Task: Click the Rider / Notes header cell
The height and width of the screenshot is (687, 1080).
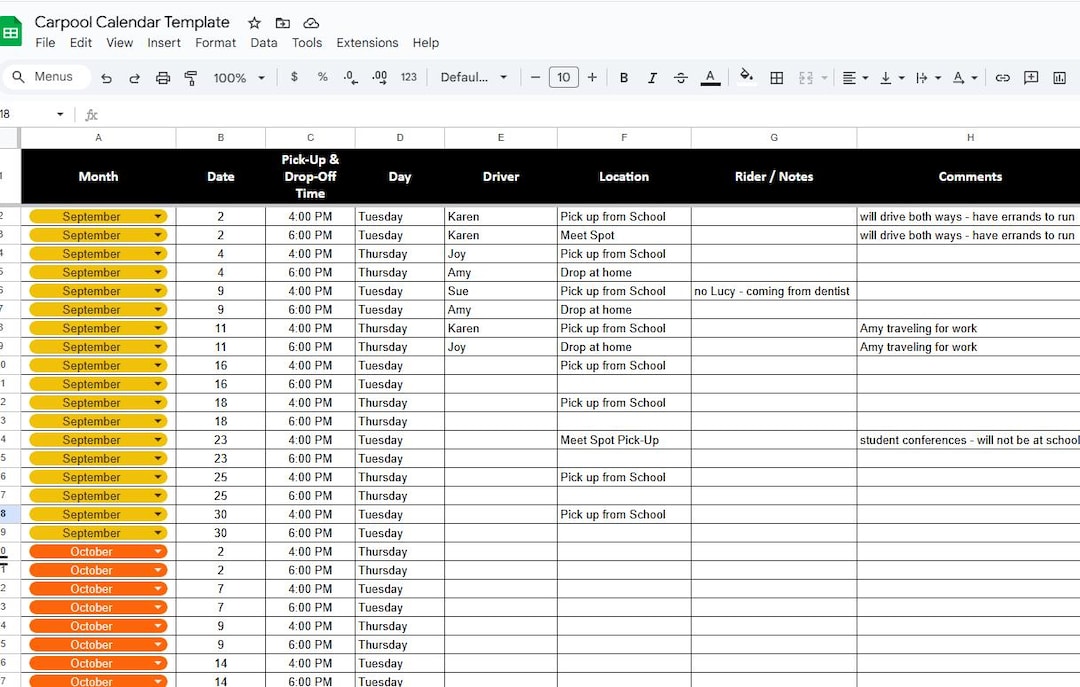Action: 774,176
